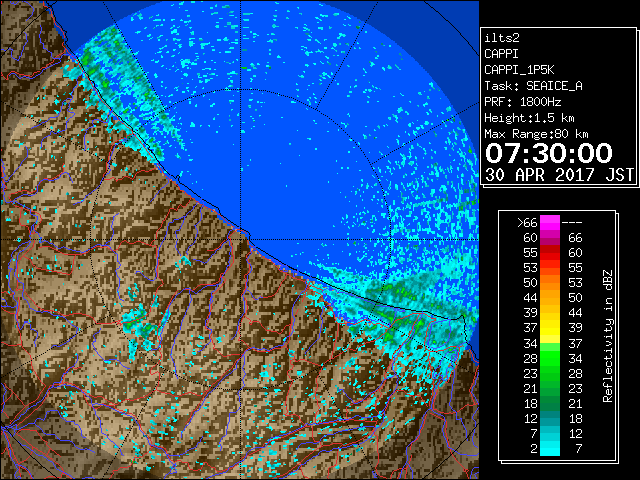640x480 pixels.
Task: Click the 07:30:00 timestamp
Action: point(549,153)
